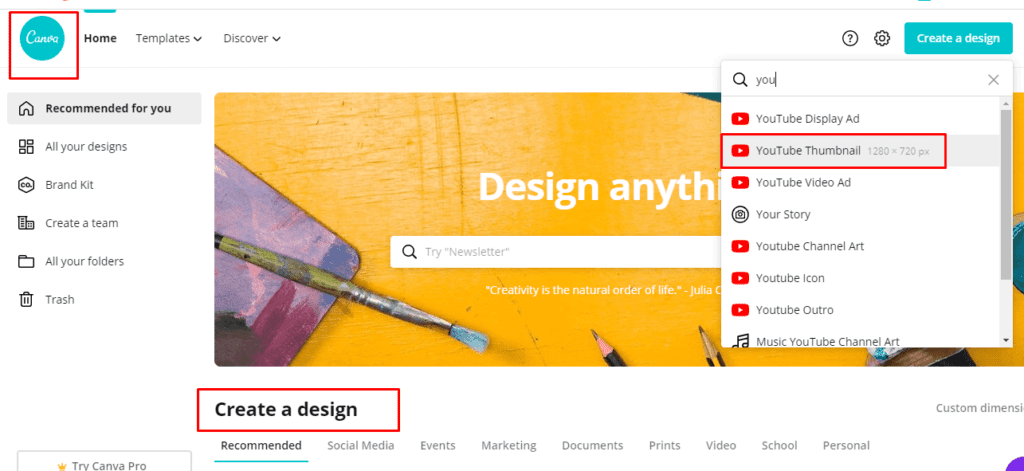Click the Canva logo icon

pyautogui.click(x=43, y=39)
